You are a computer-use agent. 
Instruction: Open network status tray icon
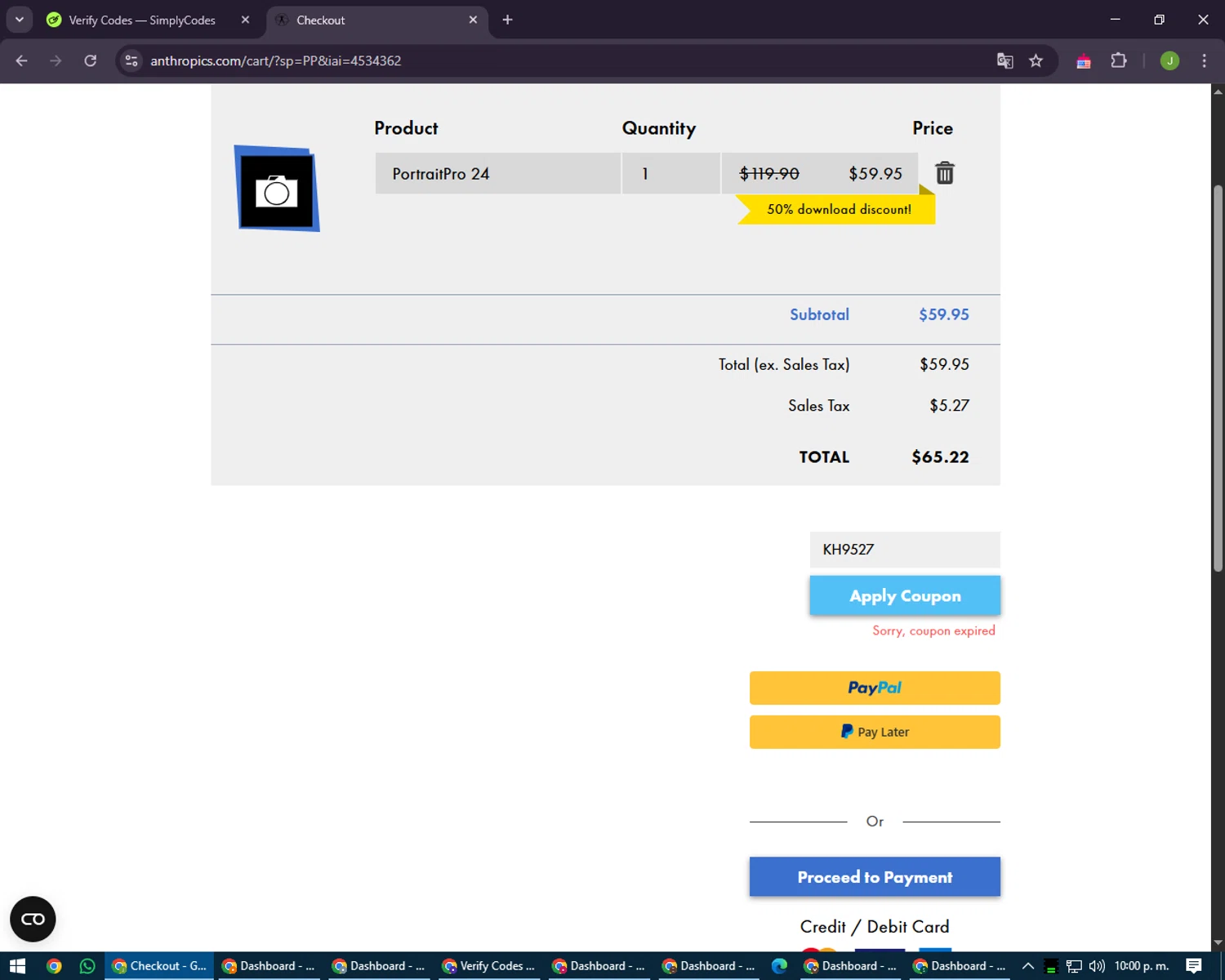pyautogui.click(x=1074, y=966)
